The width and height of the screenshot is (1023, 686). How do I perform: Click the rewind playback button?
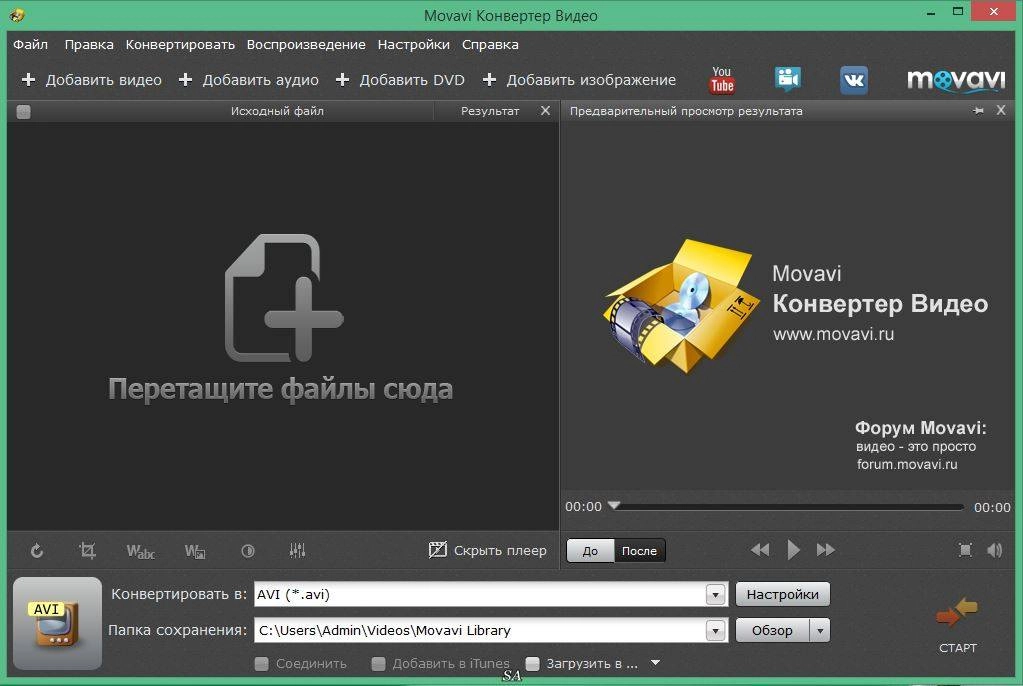(760, 550)
